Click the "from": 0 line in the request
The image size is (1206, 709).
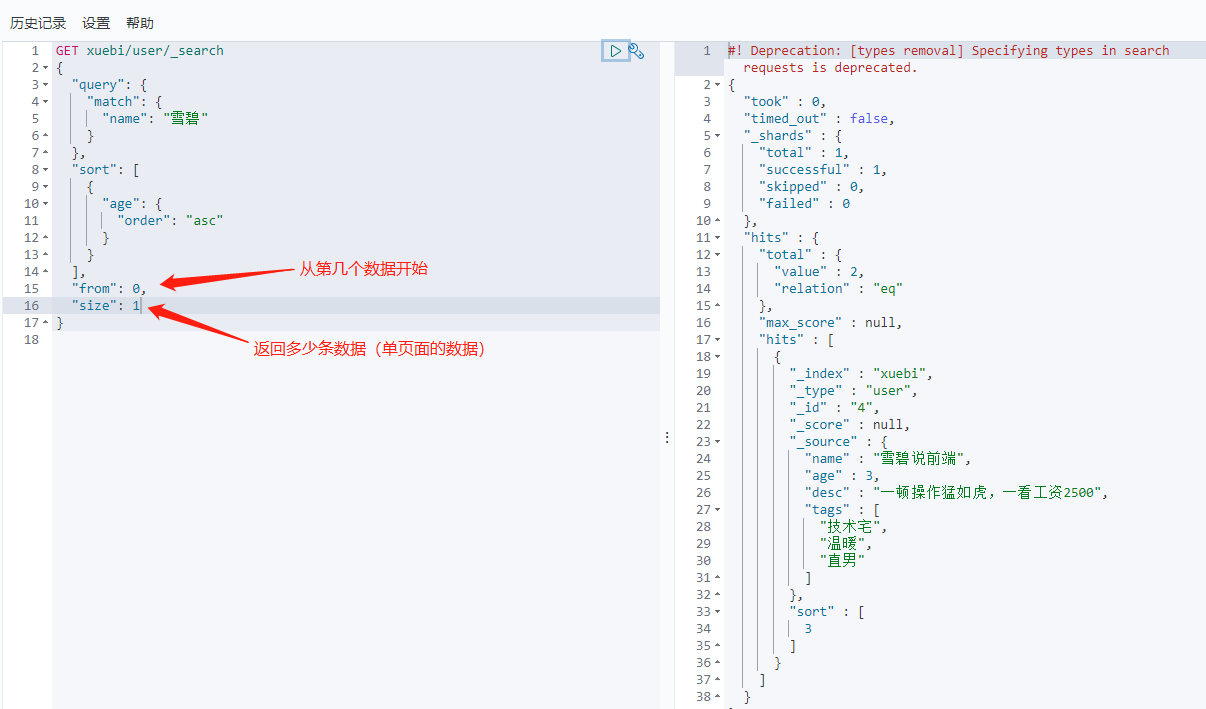click(x=109, y=289)
